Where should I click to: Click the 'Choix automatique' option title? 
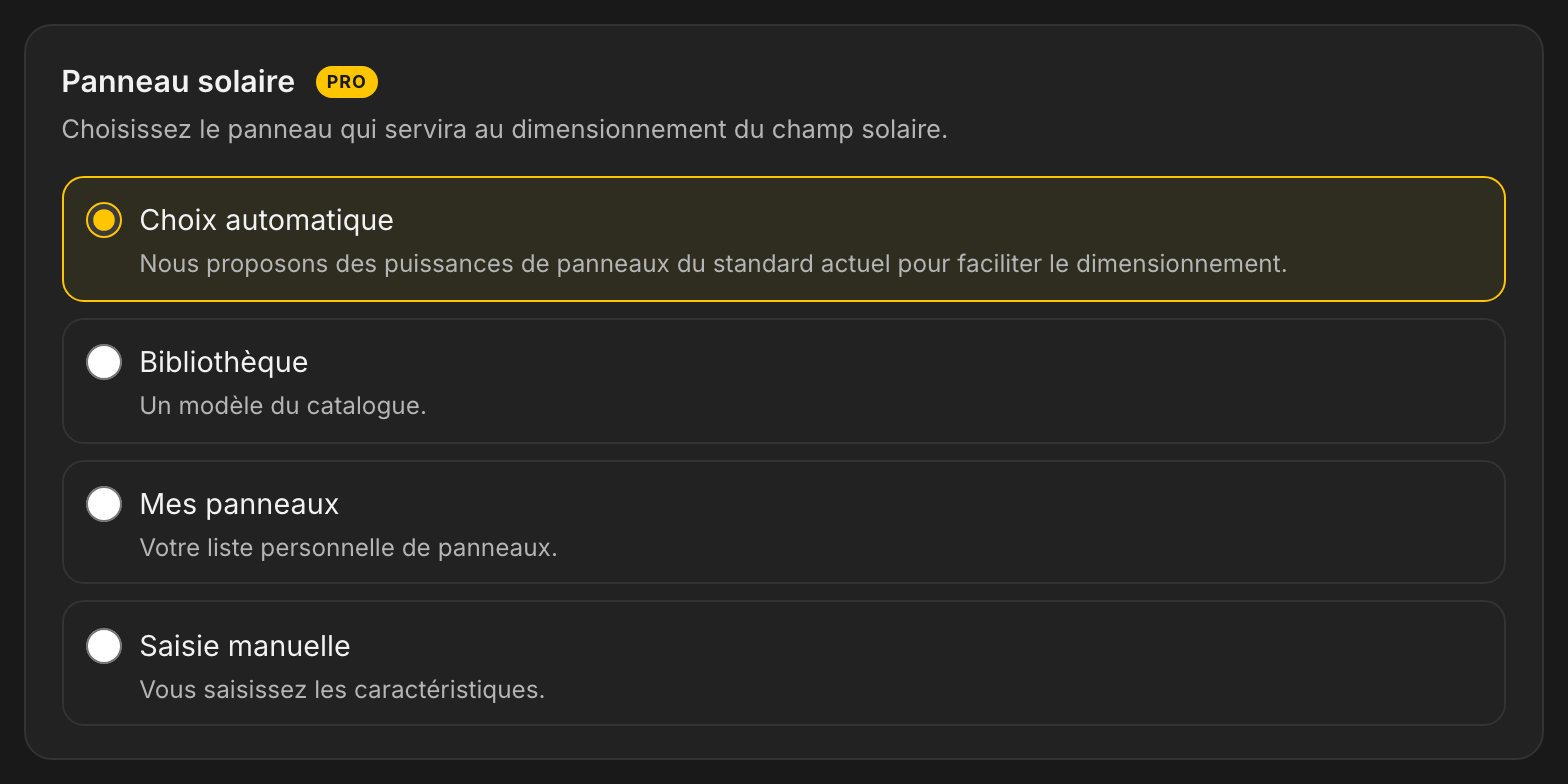pos(267,220)
